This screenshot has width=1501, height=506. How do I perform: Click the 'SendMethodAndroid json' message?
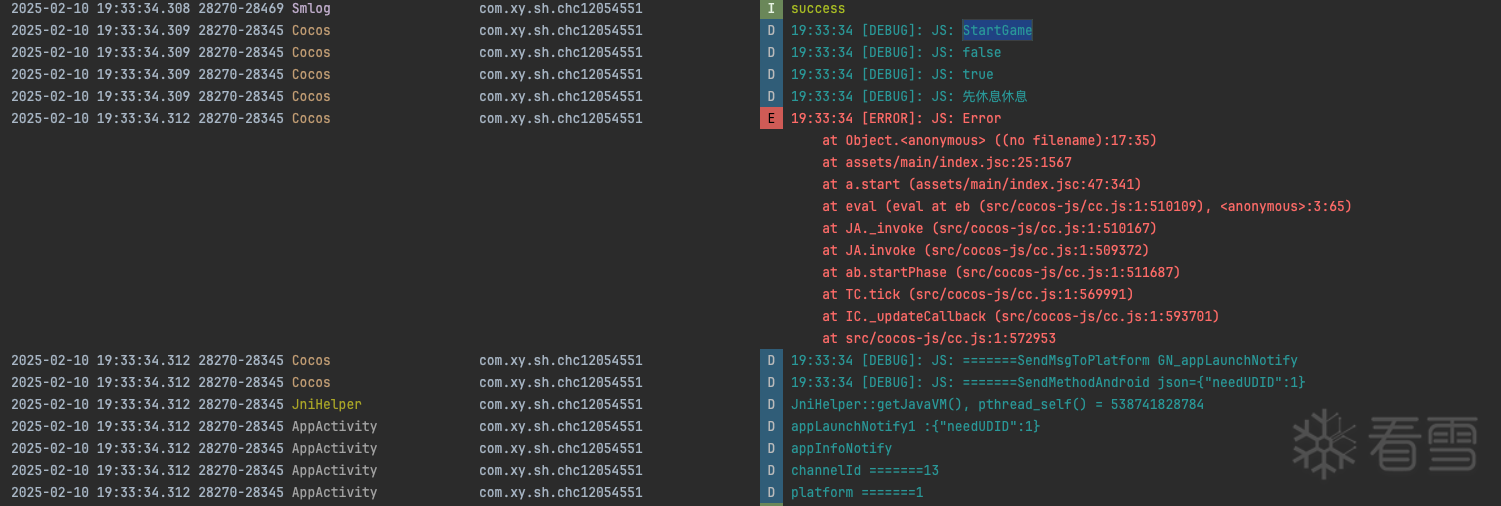point(1048,382)
